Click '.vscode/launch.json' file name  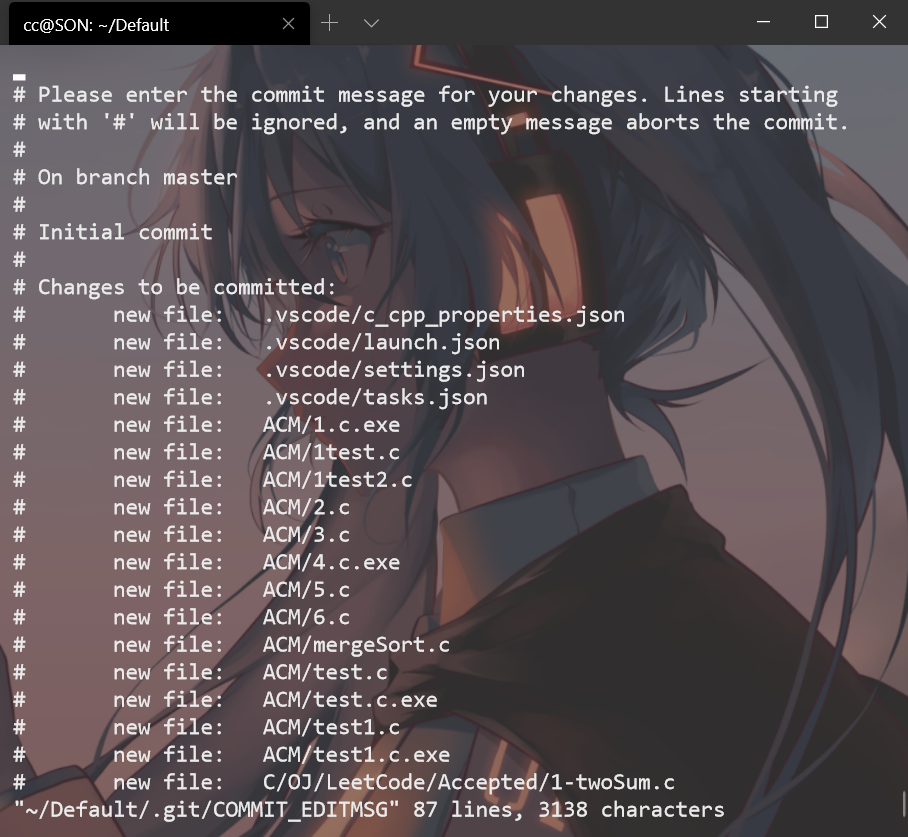(x=381, y=342)
